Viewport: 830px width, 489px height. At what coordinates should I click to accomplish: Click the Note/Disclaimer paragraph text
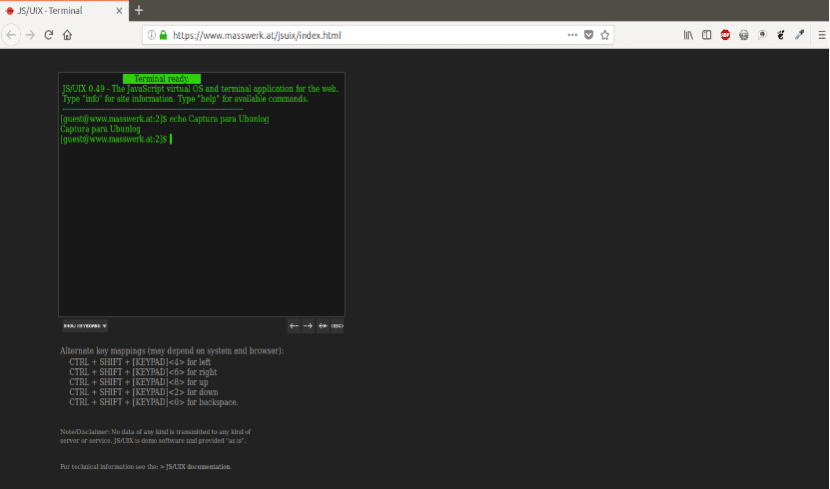(x=155, y=436)
